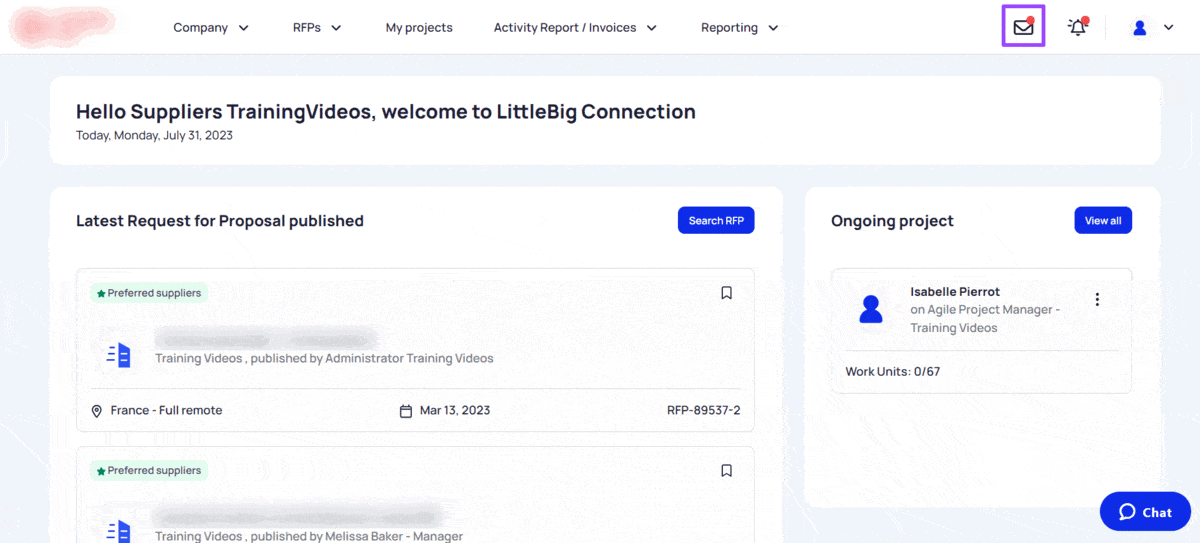This screenshot has width=1200, height=543.
Task: Expand Activity Report / Invoices menu
Action: point(575,28)
